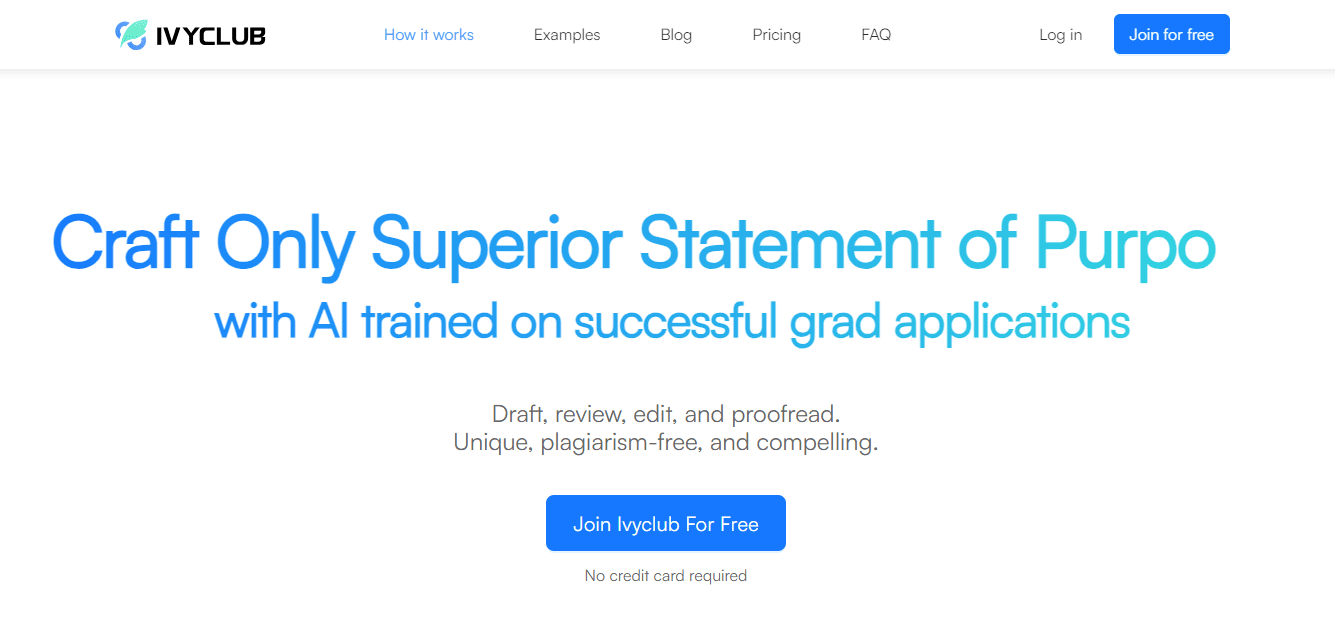View the Pricing page
This screenshot has width=1335, height=617.
click(777, 35)
